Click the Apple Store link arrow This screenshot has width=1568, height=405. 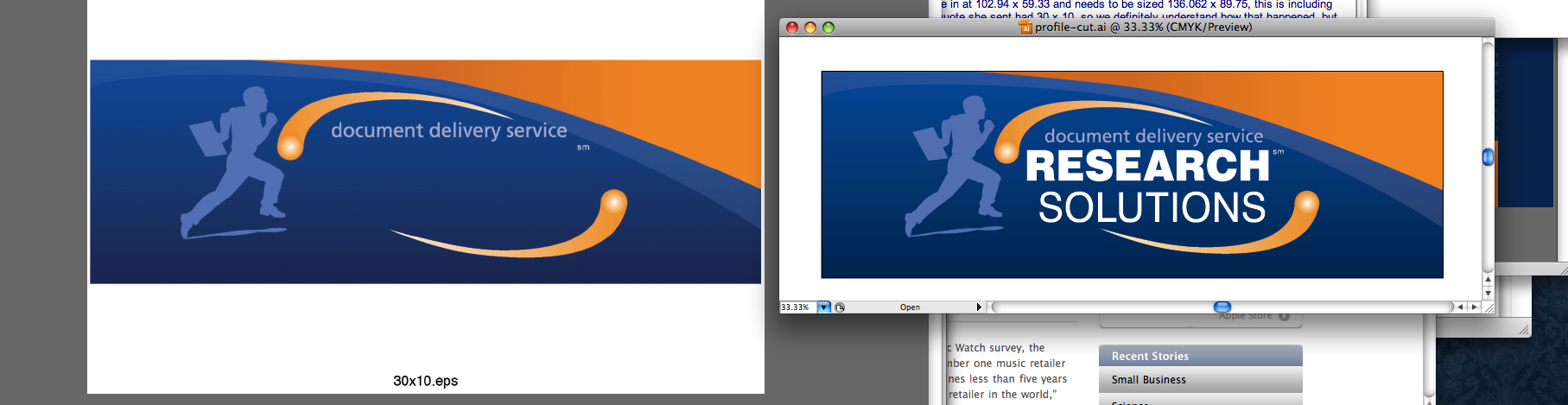pyautogui.click(x=1284, y=316)
